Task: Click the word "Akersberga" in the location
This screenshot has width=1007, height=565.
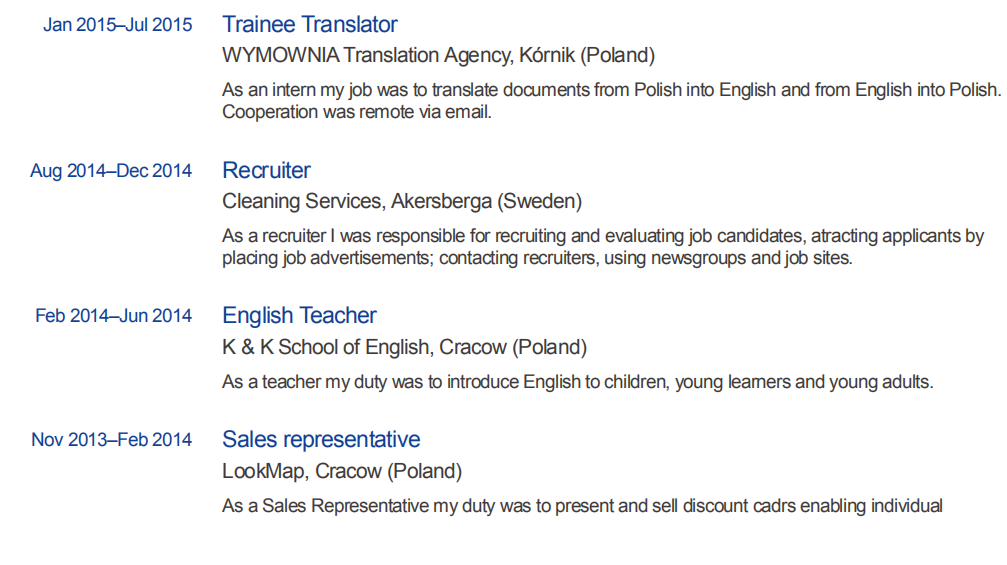Action: [443, 201]
